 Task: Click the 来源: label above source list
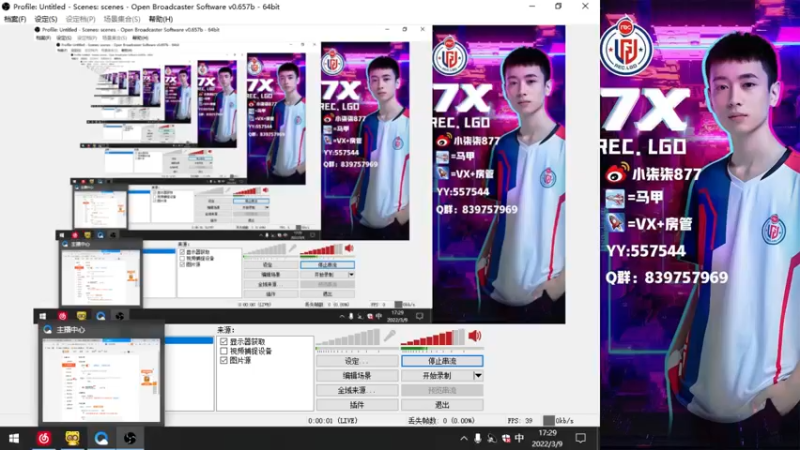[x=226, y=330]
